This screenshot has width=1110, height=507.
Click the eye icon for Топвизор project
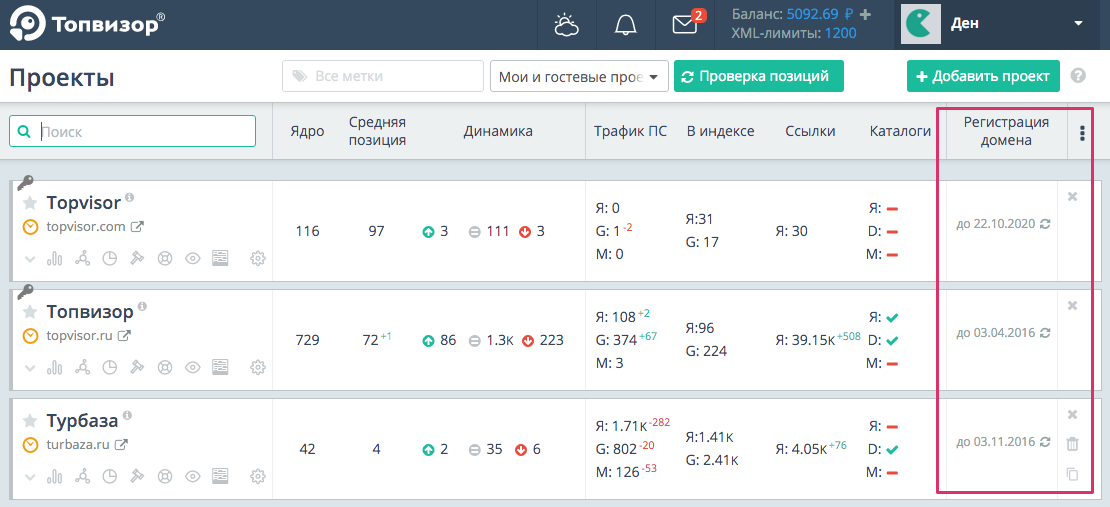click(x=193, y=367)
